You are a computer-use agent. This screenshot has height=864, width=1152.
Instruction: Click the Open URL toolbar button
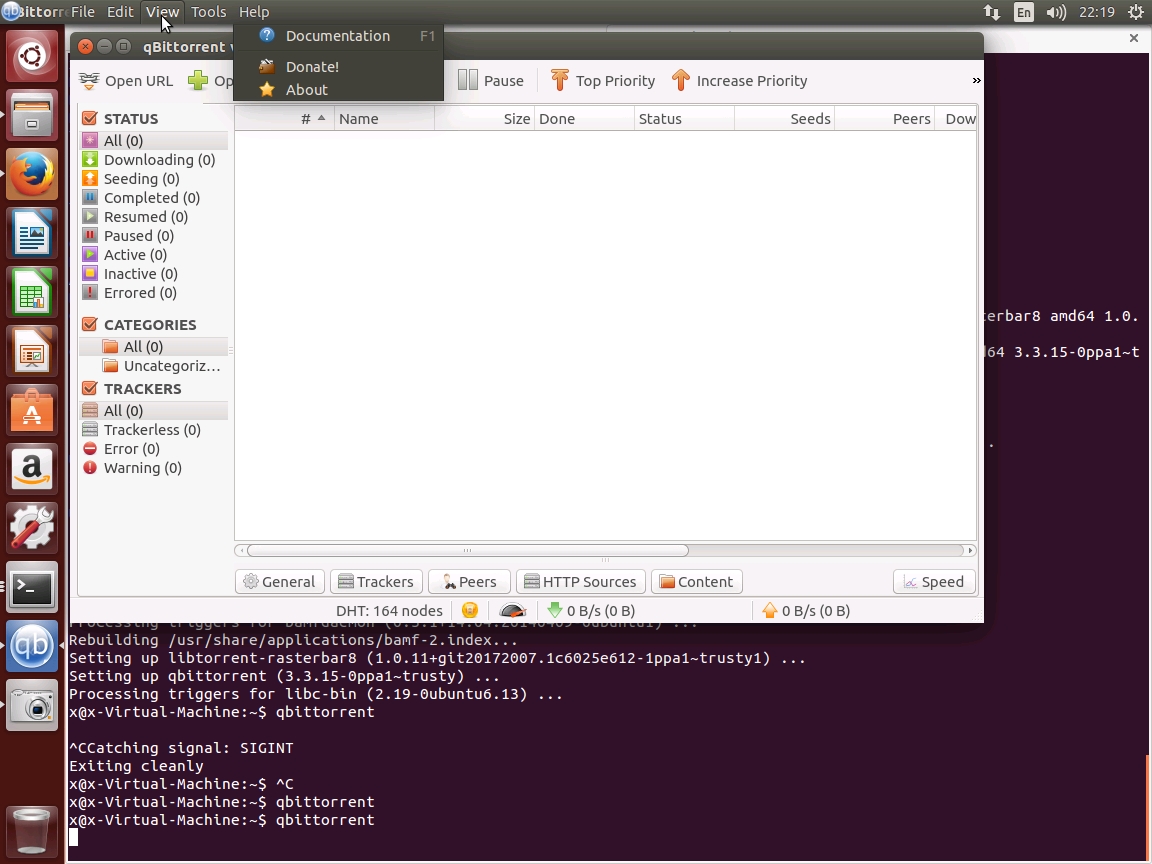click(x=126, y=81)
